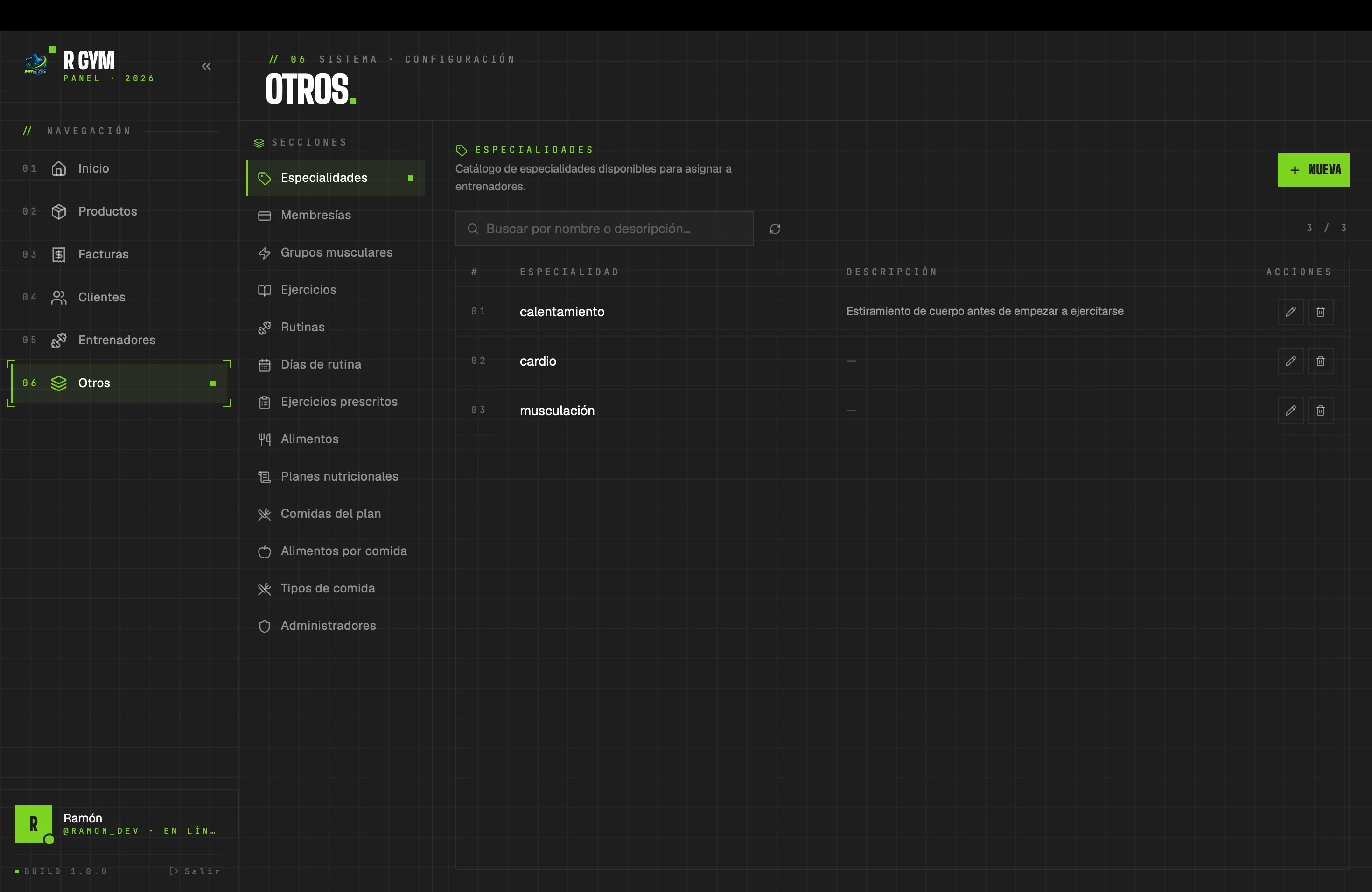Refresh the specialties list
This screenshot has width=1372, height=892.
pos(775,230)
